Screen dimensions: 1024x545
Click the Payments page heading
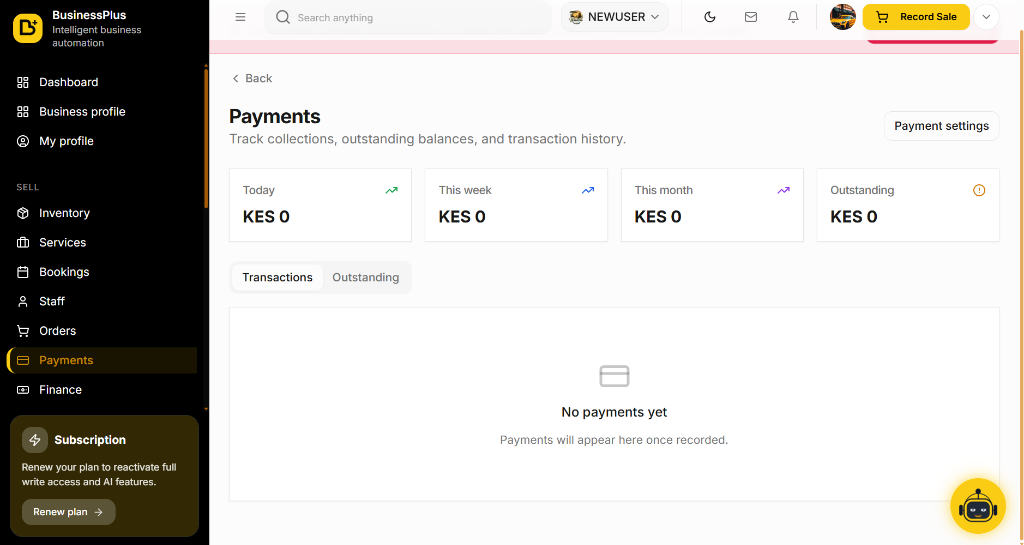pyautogui.click(x=274, y=116)
